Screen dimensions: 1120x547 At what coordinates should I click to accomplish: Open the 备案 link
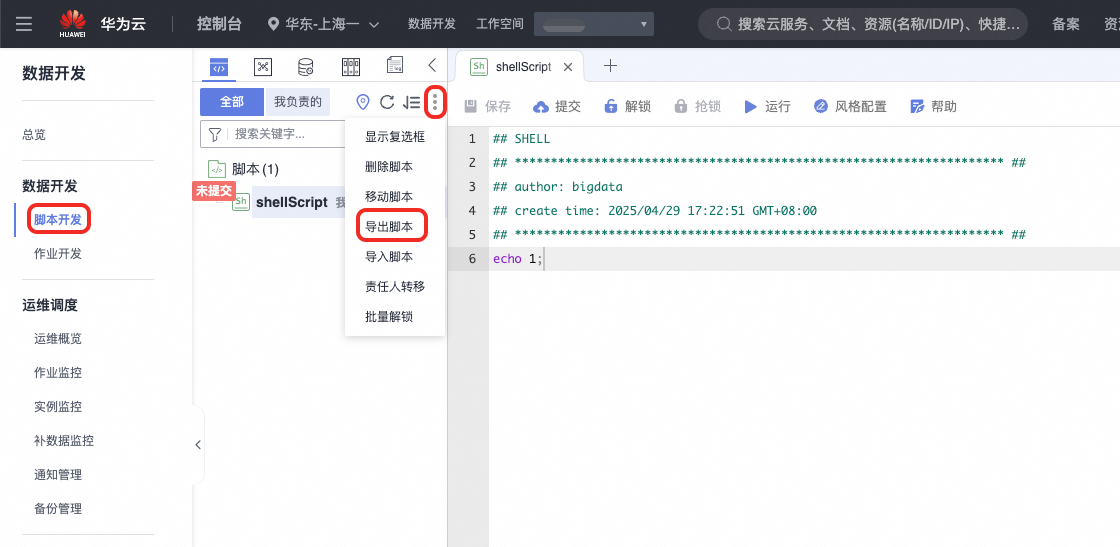tap(1066, 24)
